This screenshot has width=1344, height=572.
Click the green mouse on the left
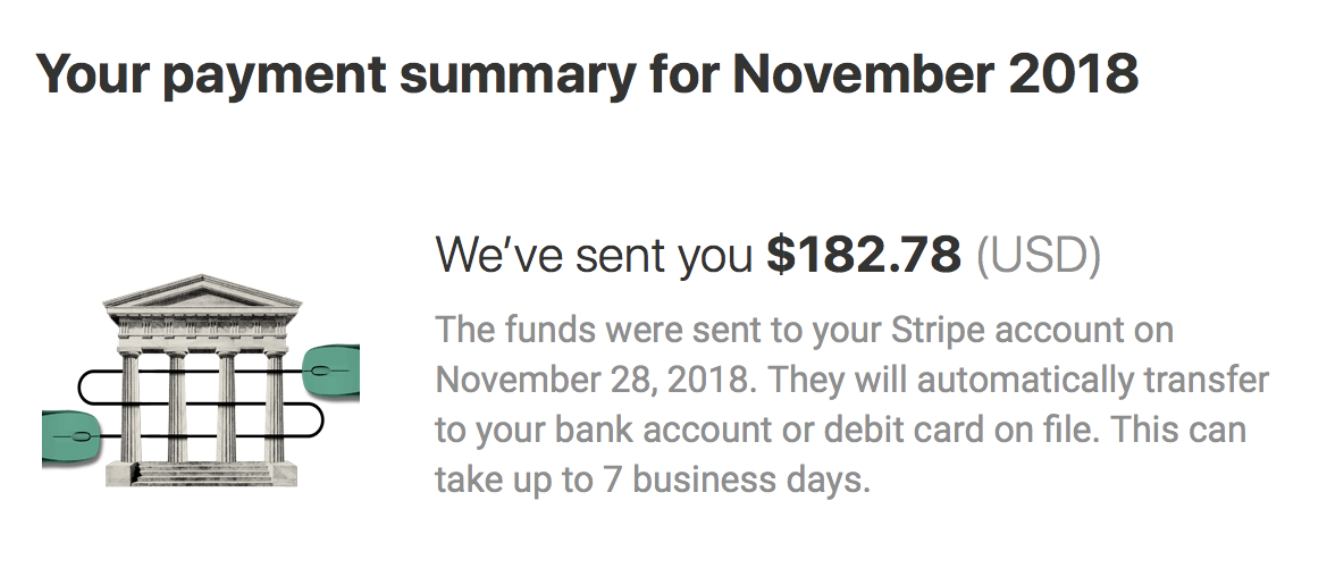point(70,436)
